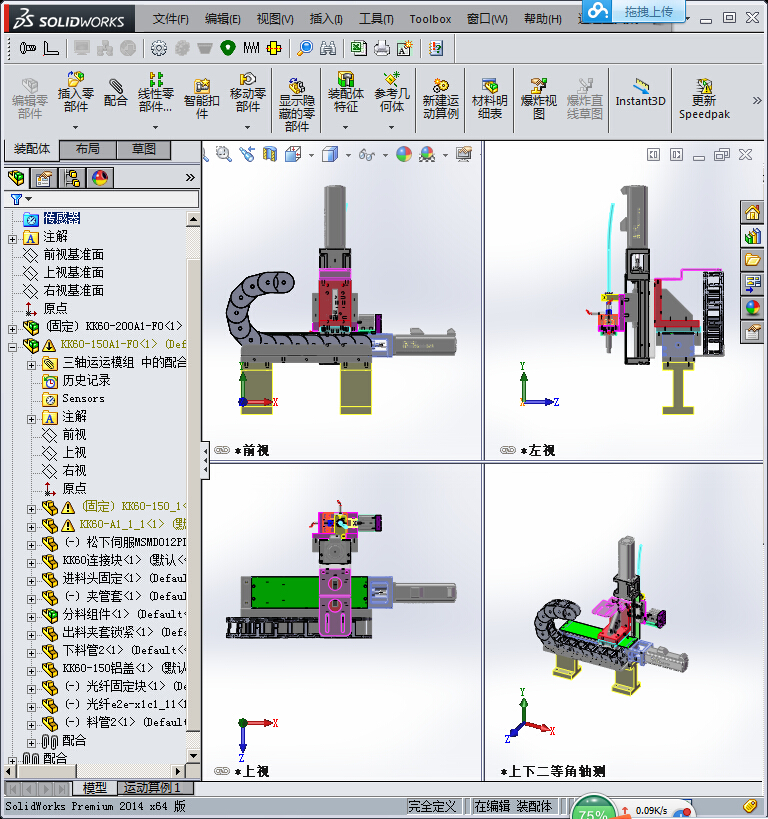768x819 pixels.
Task: Click the panel collapse handle beside tree
Action: pos(205,461)
